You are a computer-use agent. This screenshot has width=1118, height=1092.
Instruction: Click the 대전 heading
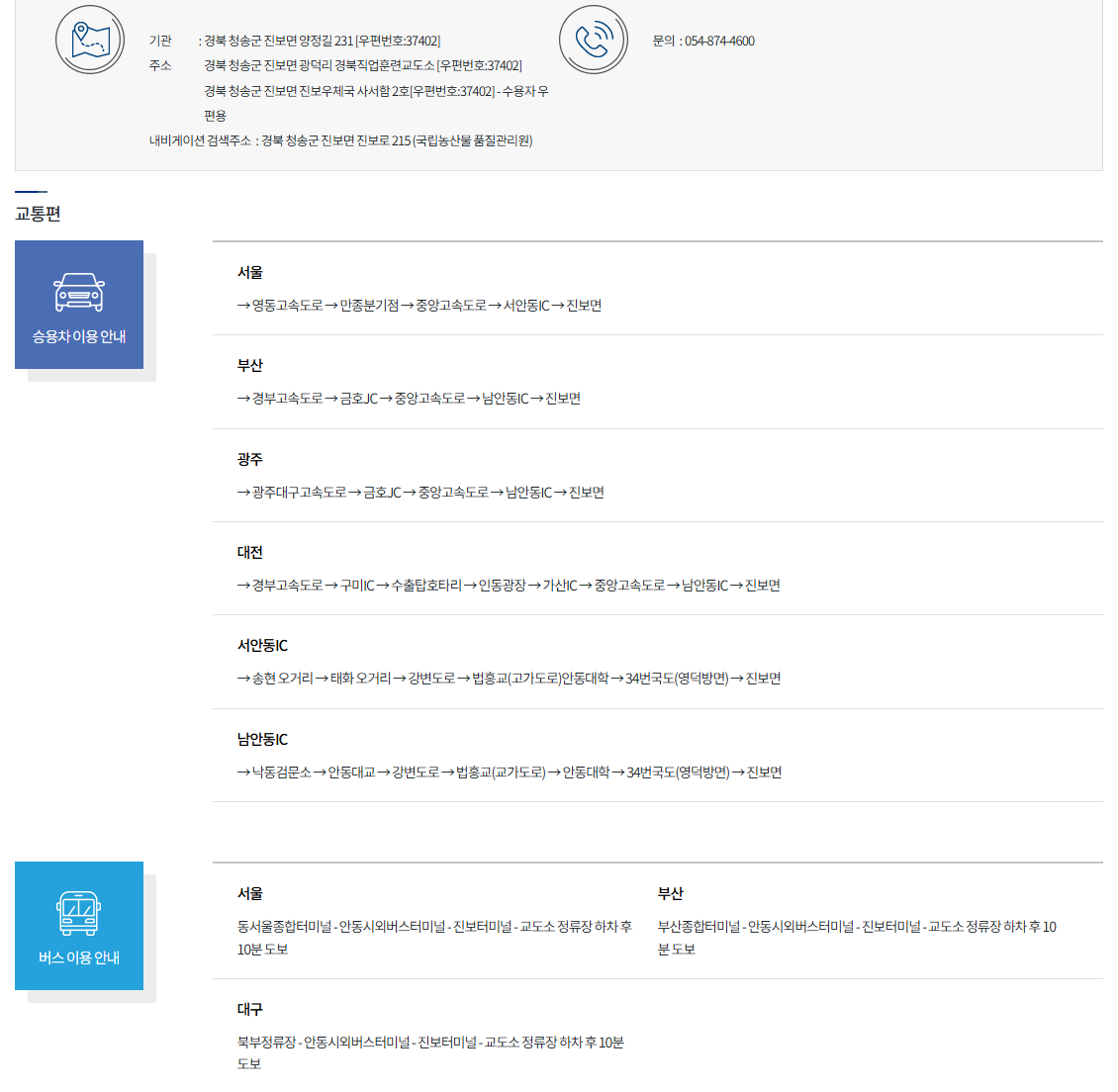250,552
